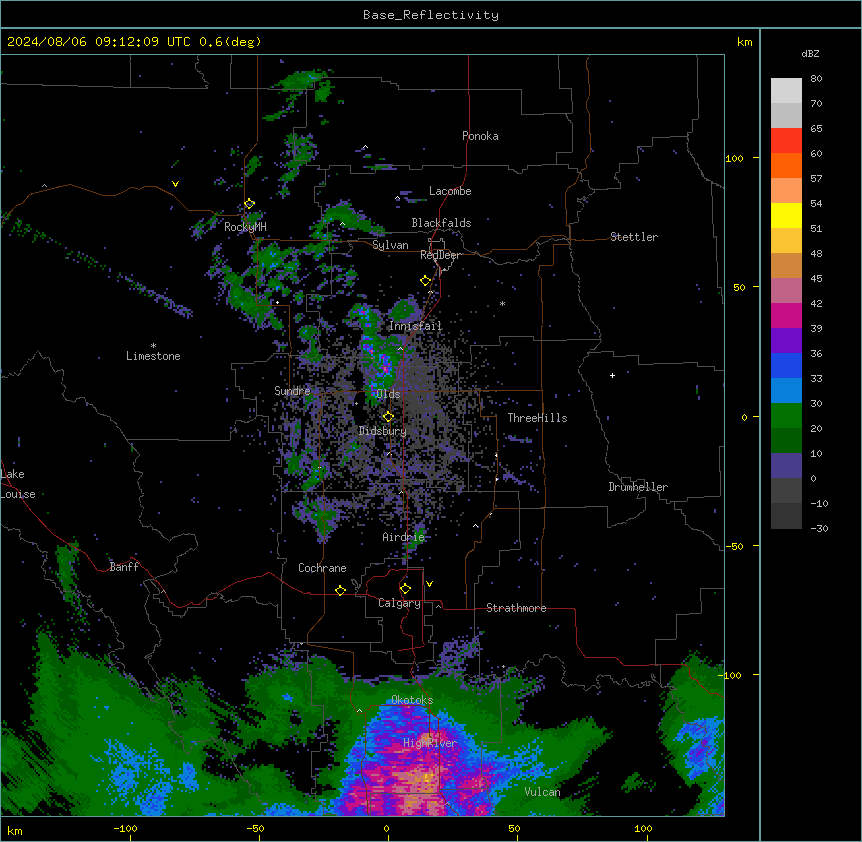Click the dBZ legend heading
Viewport: 862px width, 842px height.
pos(810,53)
